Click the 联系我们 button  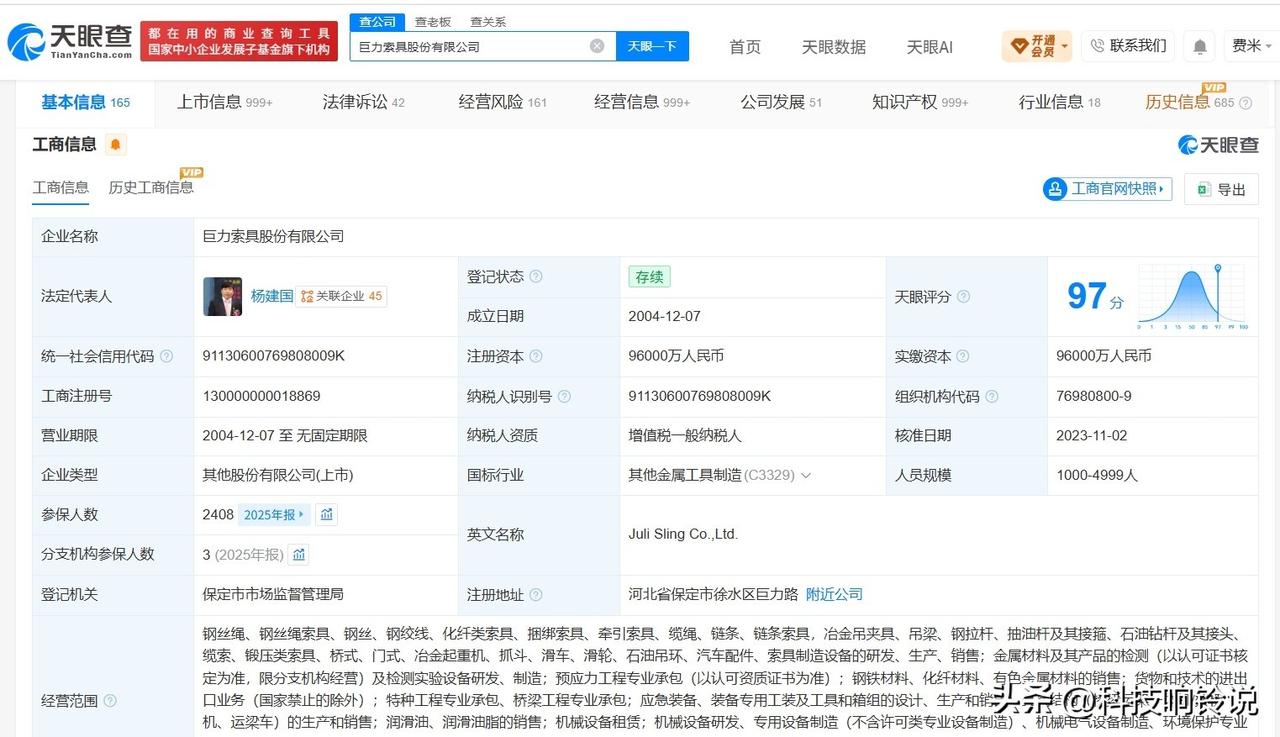tap(1128, 46)
